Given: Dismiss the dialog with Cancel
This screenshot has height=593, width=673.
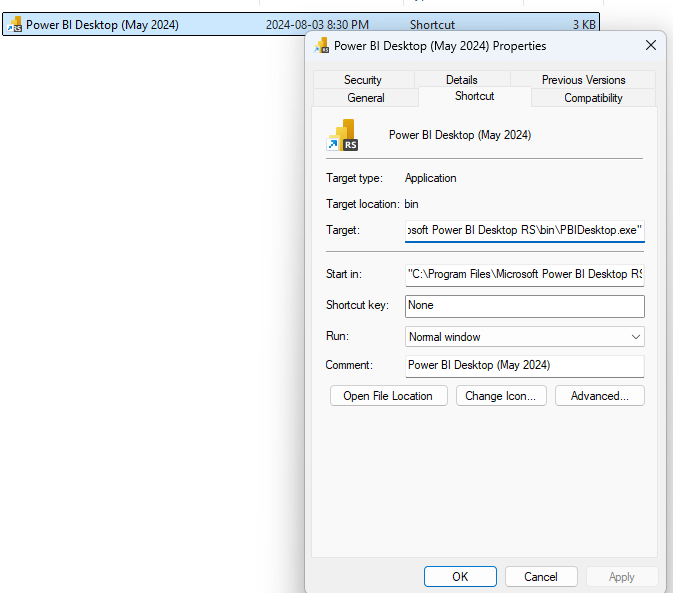Looking at the screenshot, I should pos(541,576).
